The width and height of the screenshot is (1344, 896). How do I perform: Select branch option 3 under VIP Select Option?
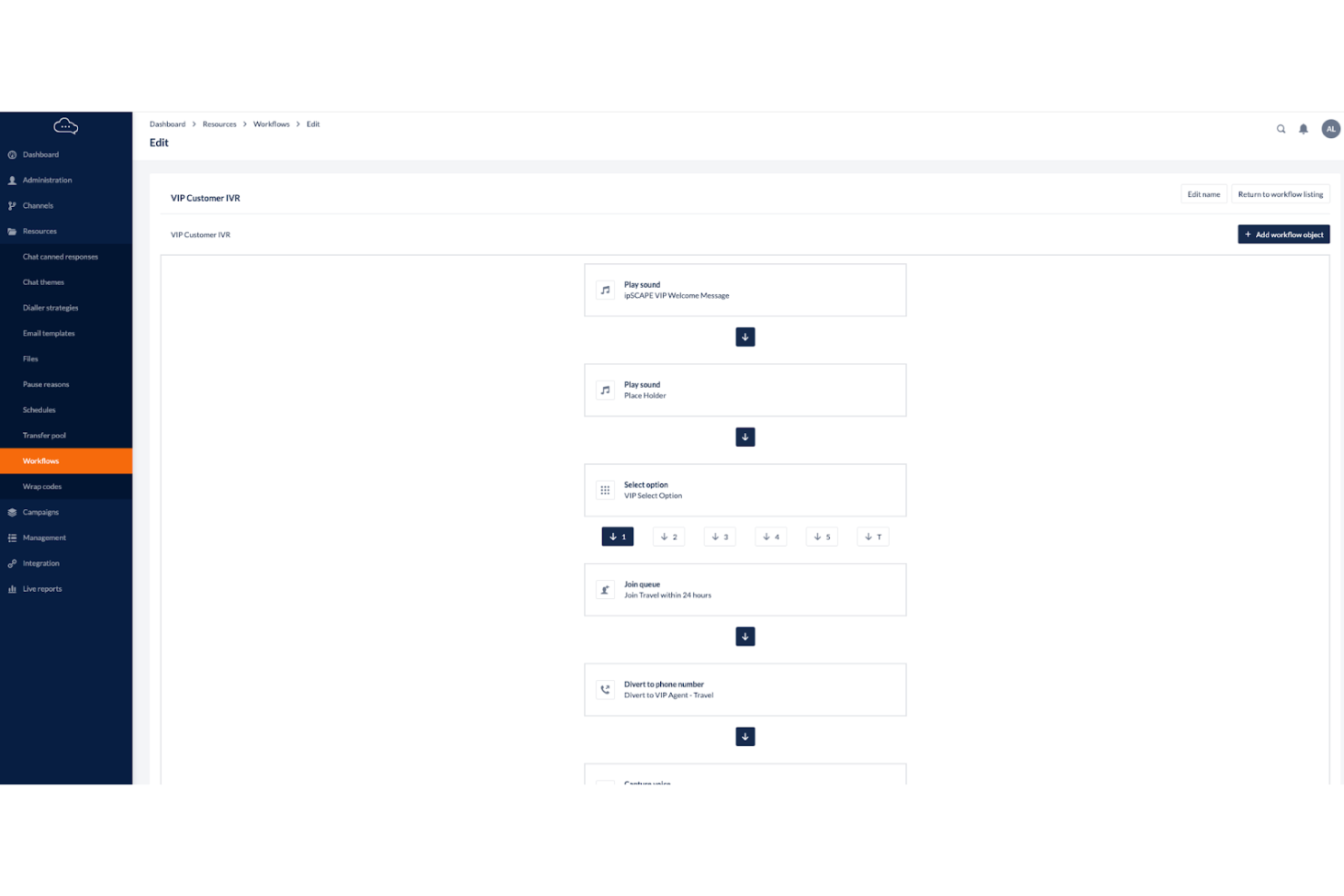pos(719,536)
